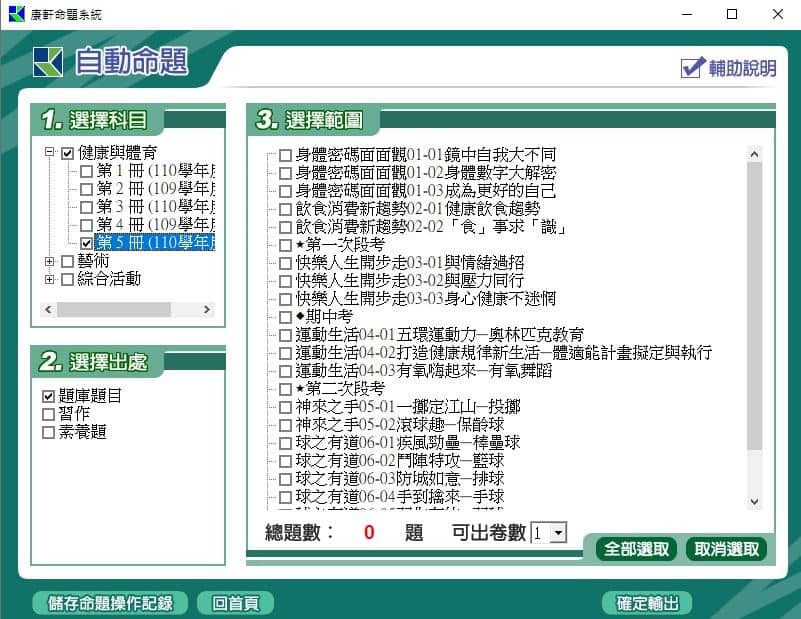Check ★第二次段考 checkbox
Viewport: 801px width, 619px height.
click(286, 389)
